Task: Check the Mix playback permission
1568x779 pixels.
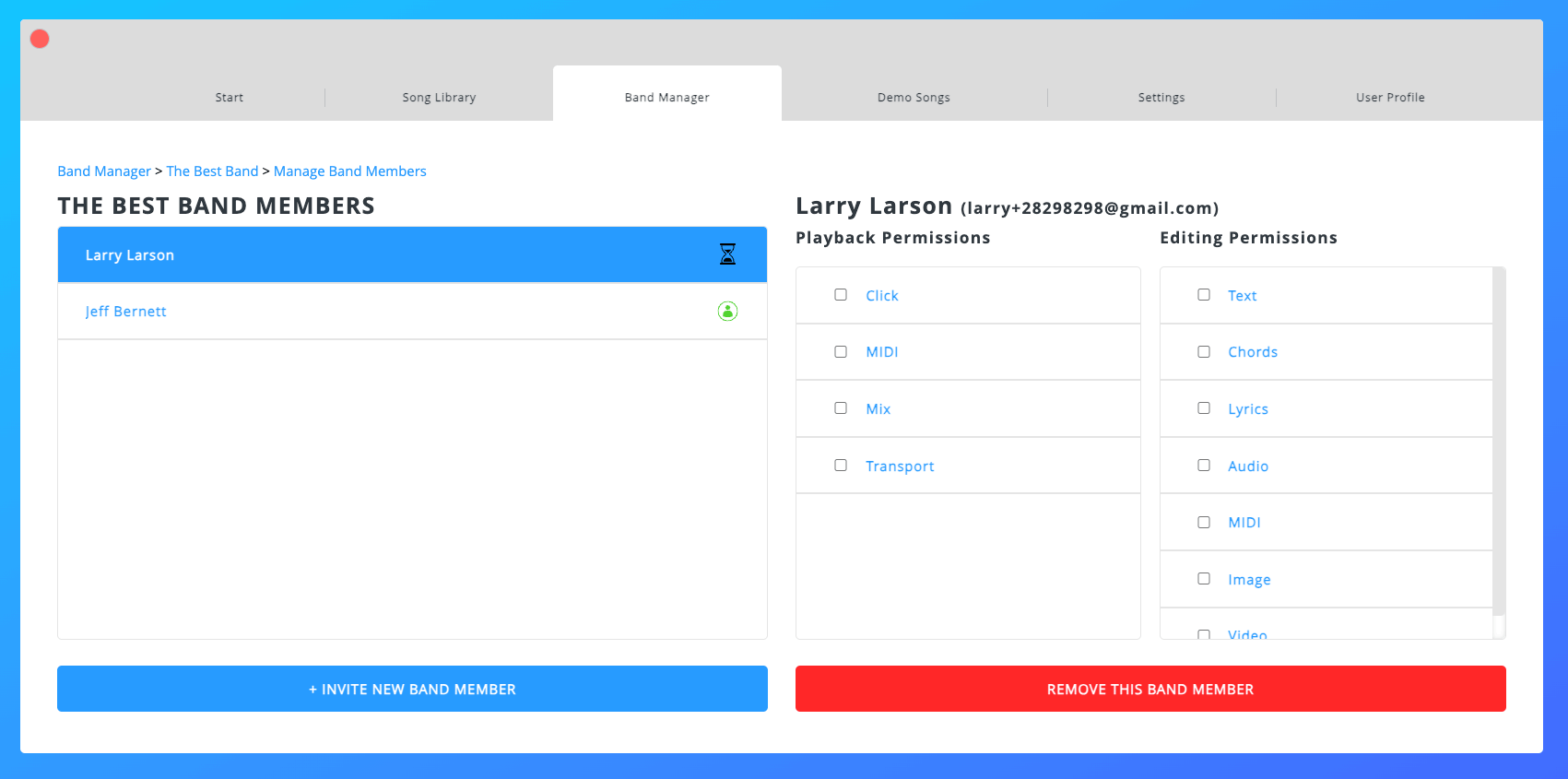Action: coord(841,408)
